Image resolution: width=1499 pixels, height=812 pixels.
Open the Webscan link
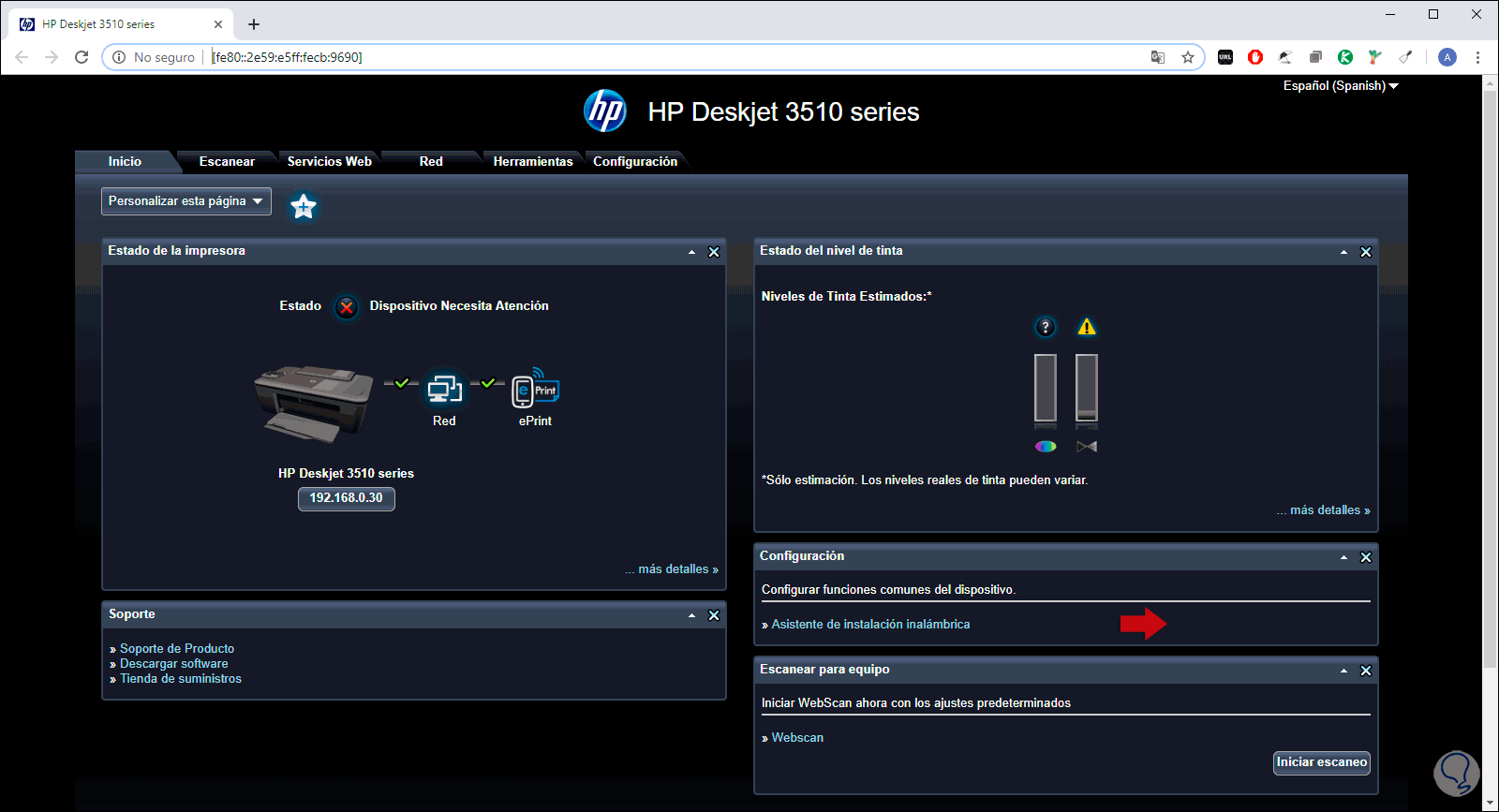(797, 738)
